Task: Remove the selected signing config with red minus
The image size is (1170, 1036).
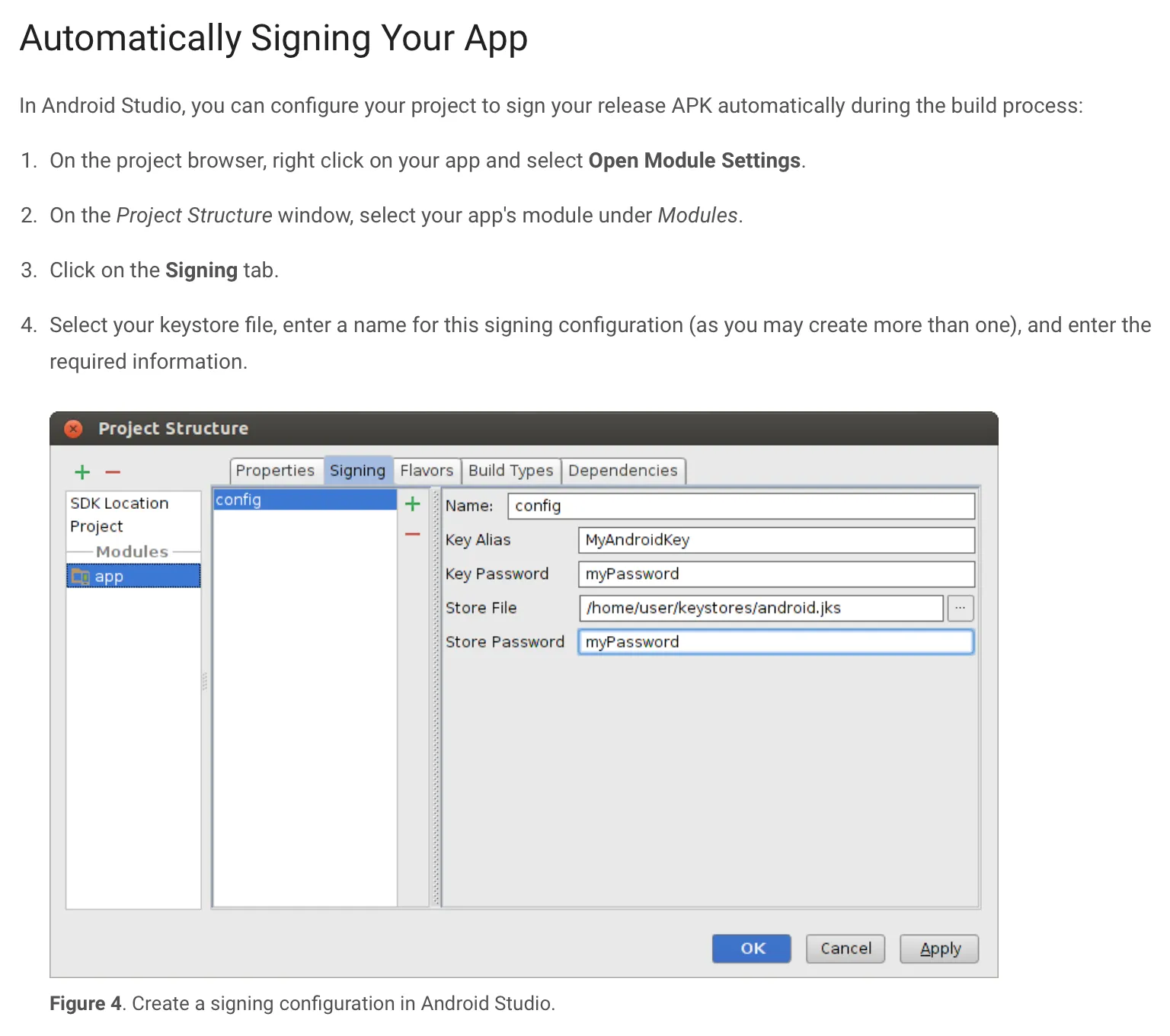Action: (x=413, y=535)
